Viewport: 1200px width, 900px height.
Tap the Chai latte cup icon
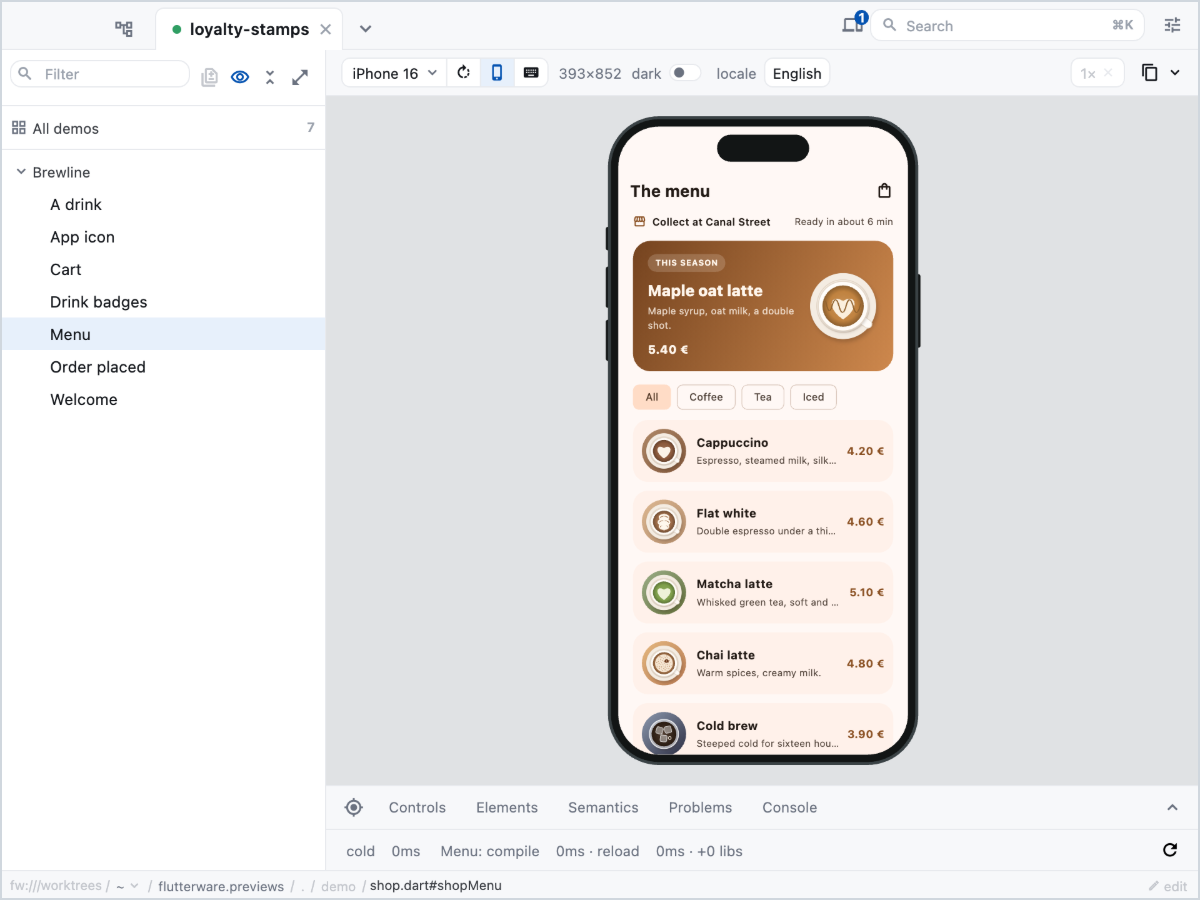663,664
